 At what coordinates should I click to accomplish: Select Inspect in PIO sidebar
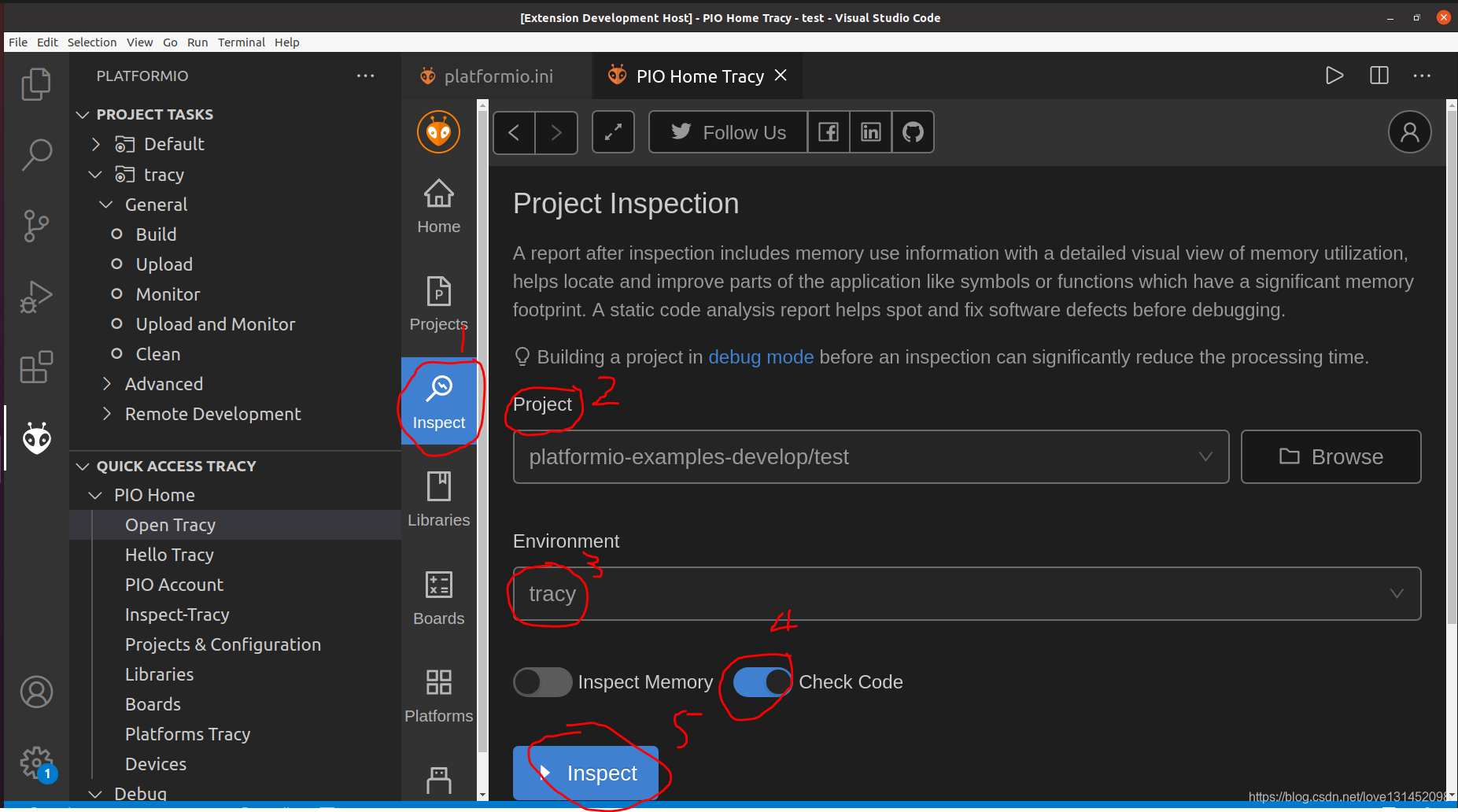tap(438, 401)
